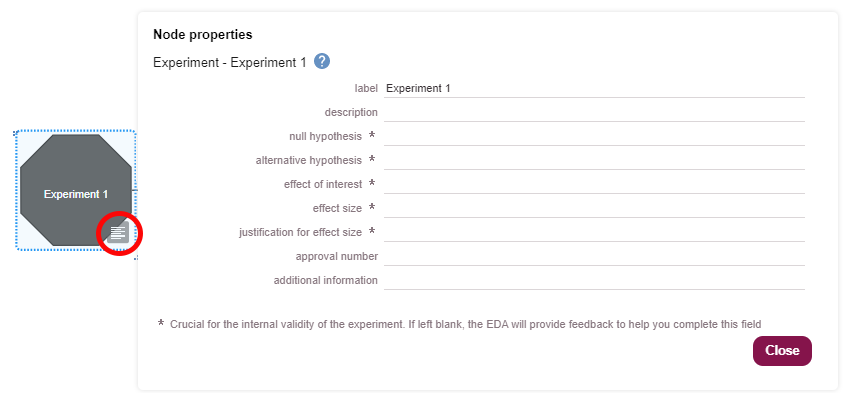Close the Node properties panel
852x393 pixels.
782,351
